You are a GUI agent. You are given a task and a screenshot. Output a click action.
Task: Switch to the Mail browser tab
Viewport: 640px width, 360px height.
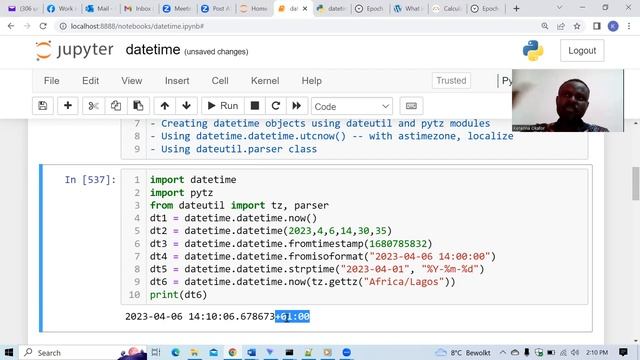98,8
